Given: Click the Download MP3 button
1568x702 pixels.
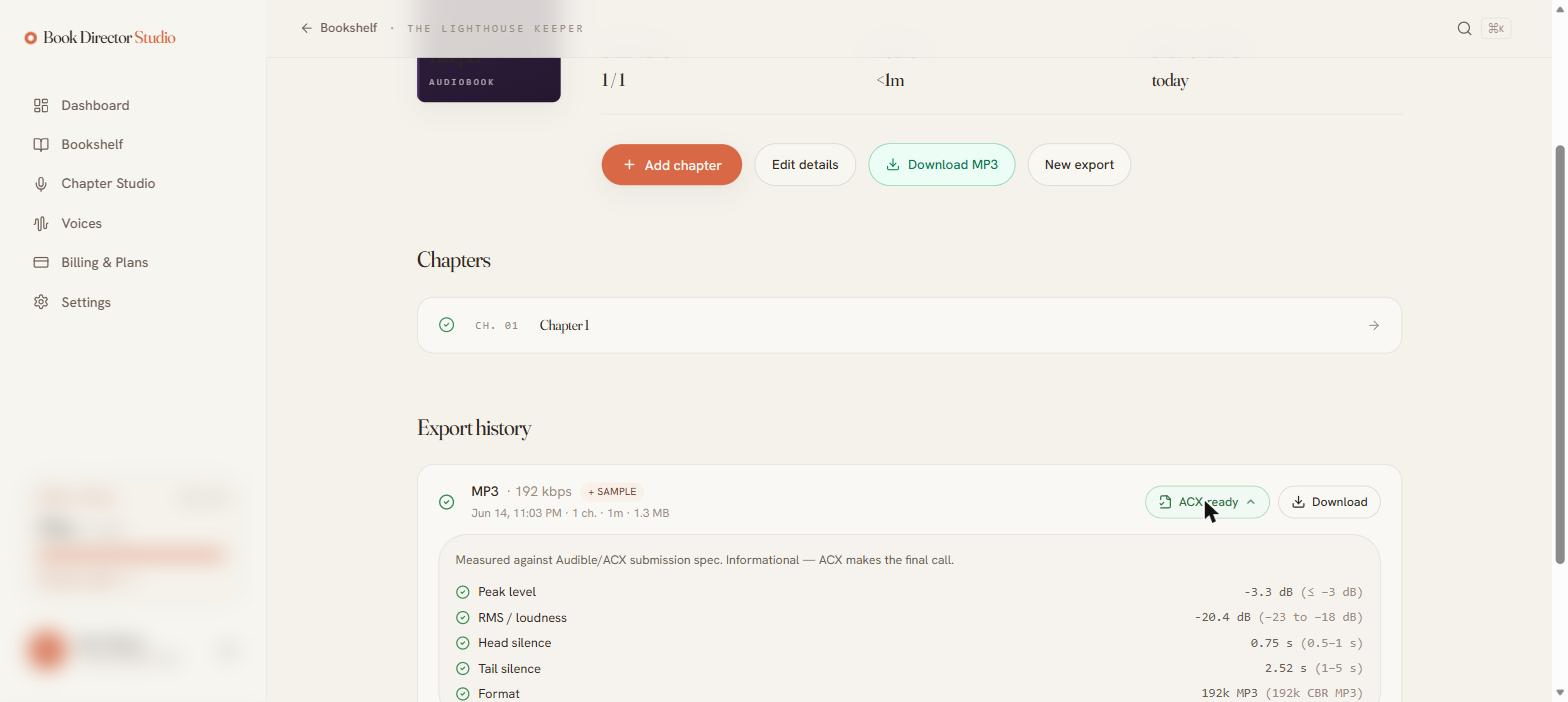Looking at the screenshot, I should click(942, 165).
